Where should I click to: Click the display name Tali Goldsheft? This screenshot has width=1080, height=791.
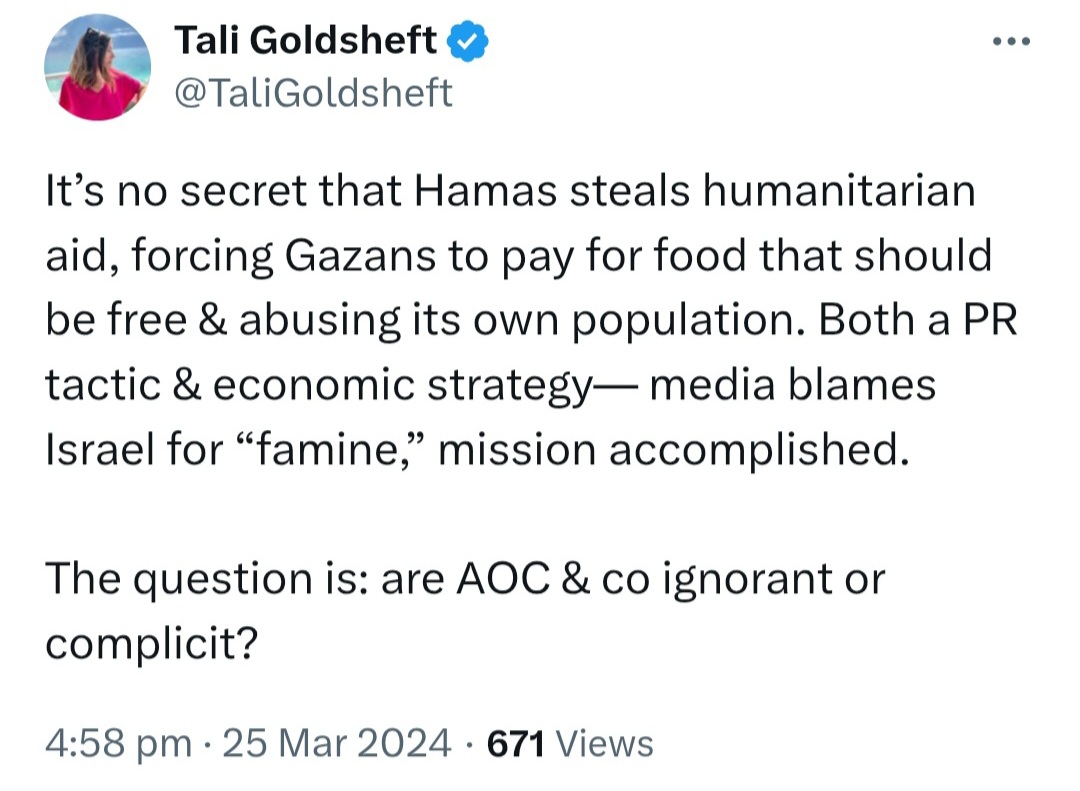click(306, 40)
